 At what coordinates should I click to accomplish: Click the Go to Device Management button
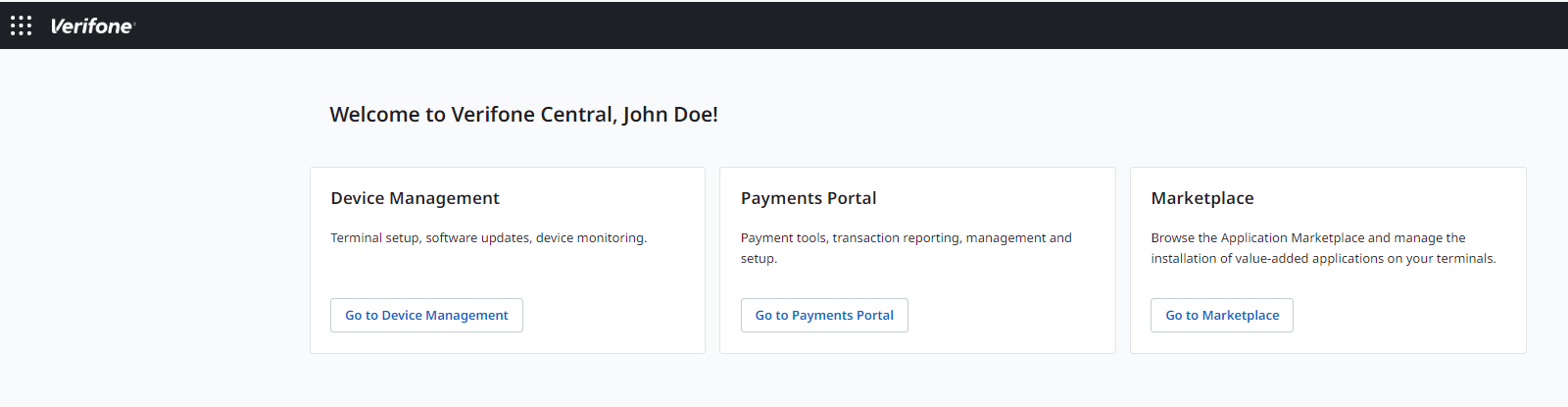pos(426,315)
